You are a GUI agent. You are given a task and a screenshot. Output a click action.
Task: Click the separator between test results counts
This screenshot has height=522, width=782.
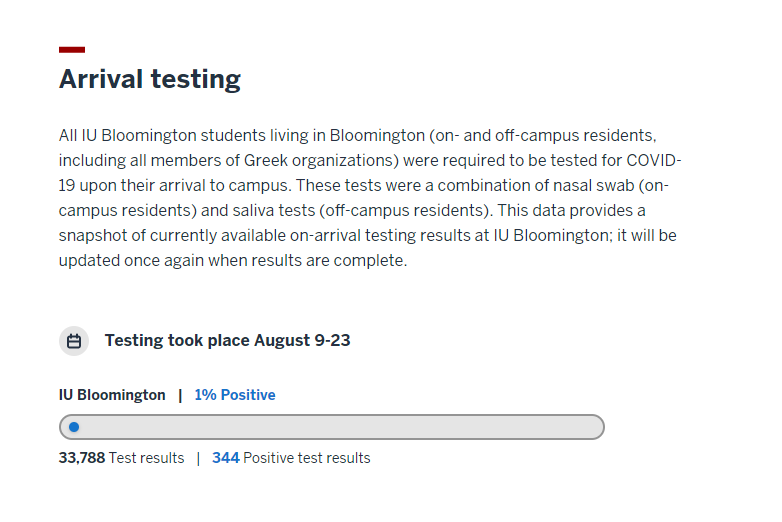198,458
